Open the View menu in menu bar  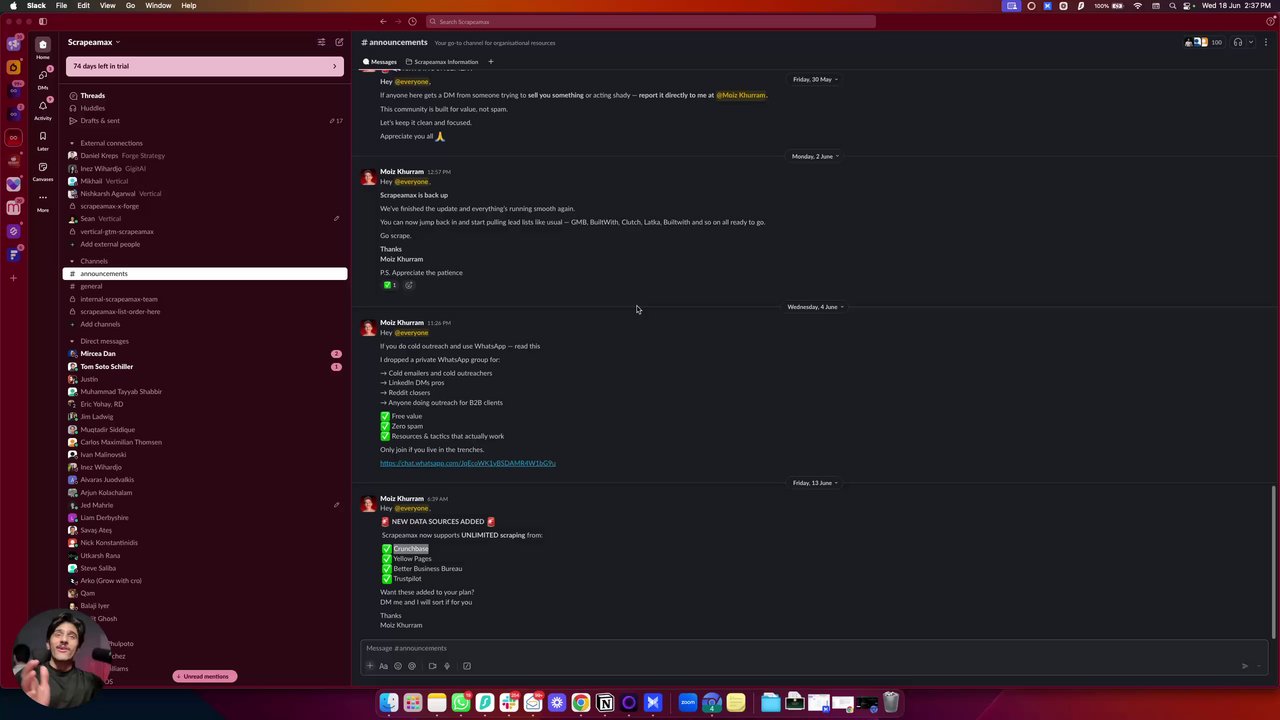pyautogui.click(x=107, y=5)
